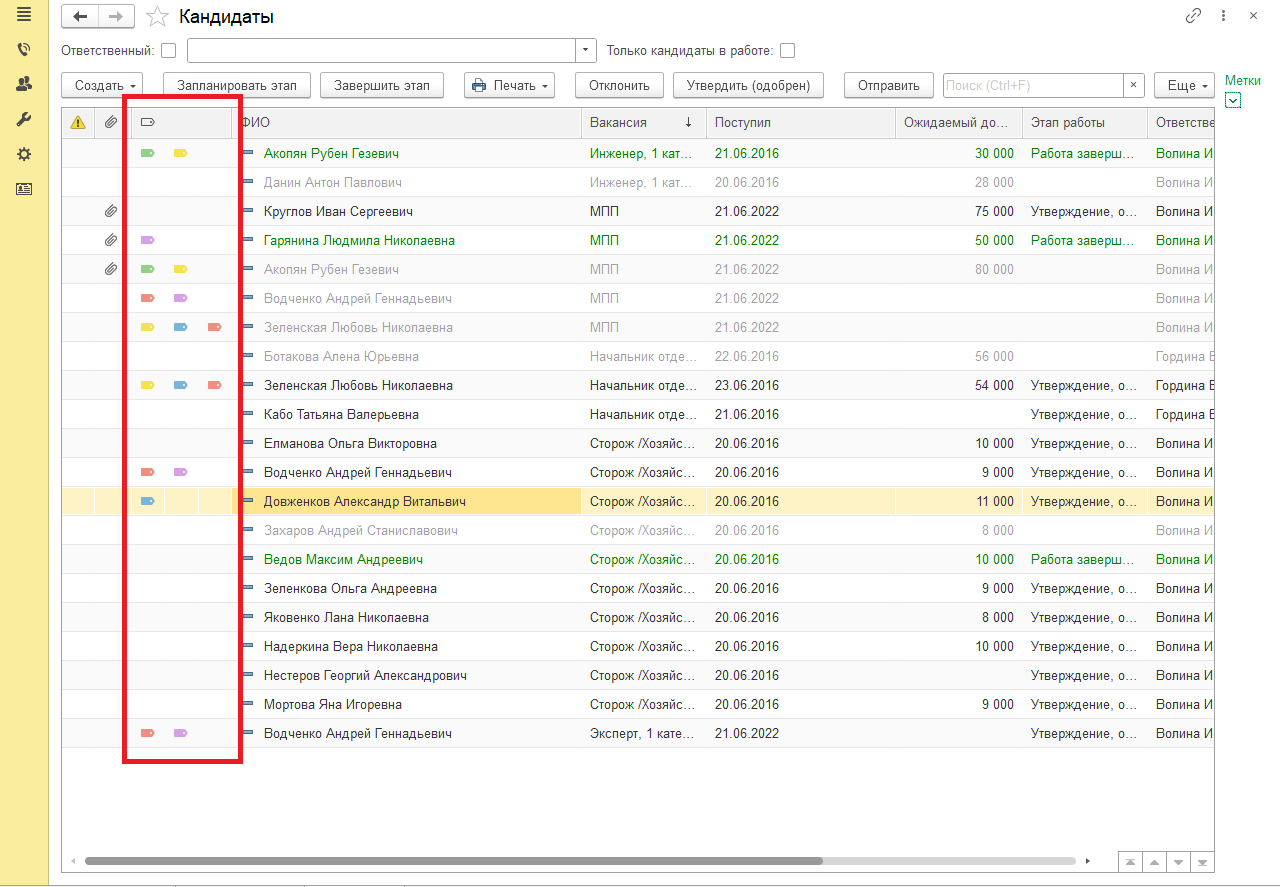Open the gear settings section in sidebar
1280x887 pixels.
[24, 155]
